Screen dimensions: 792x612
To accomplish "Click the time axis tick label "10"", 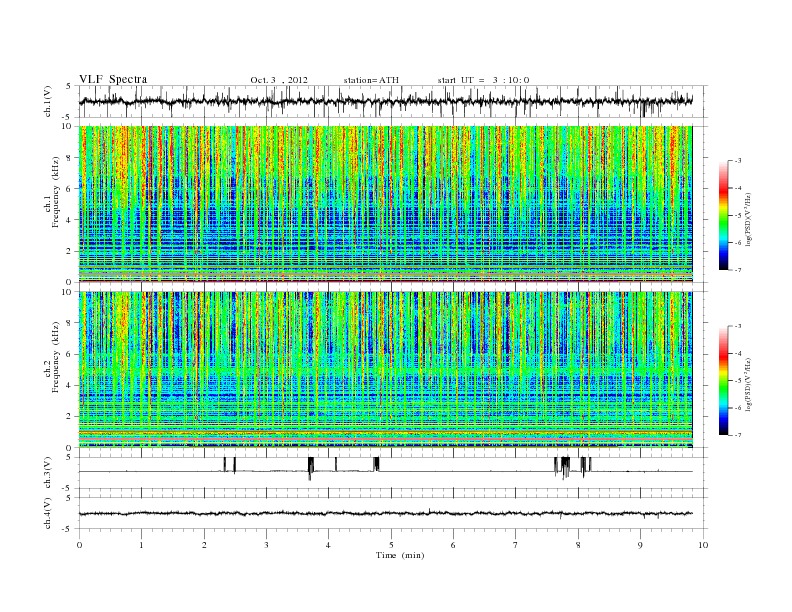I will click(703, 545).
